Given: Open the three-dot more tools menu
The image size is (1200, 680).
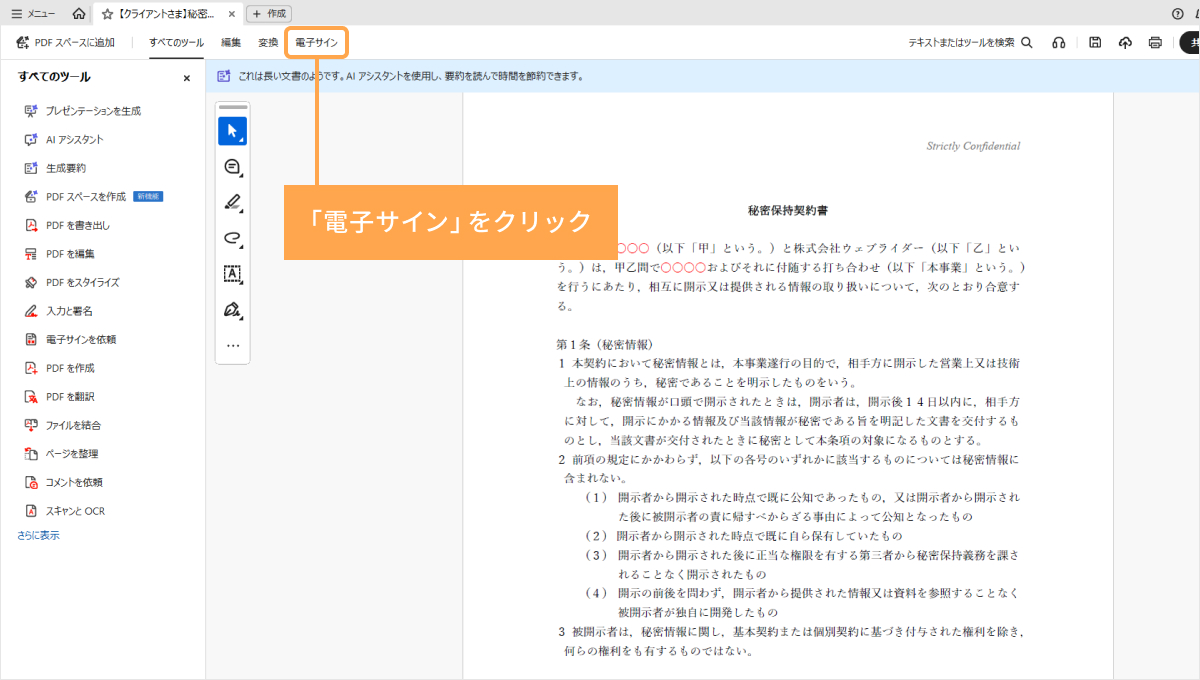Looking at the screenshot, I should 233,345.
